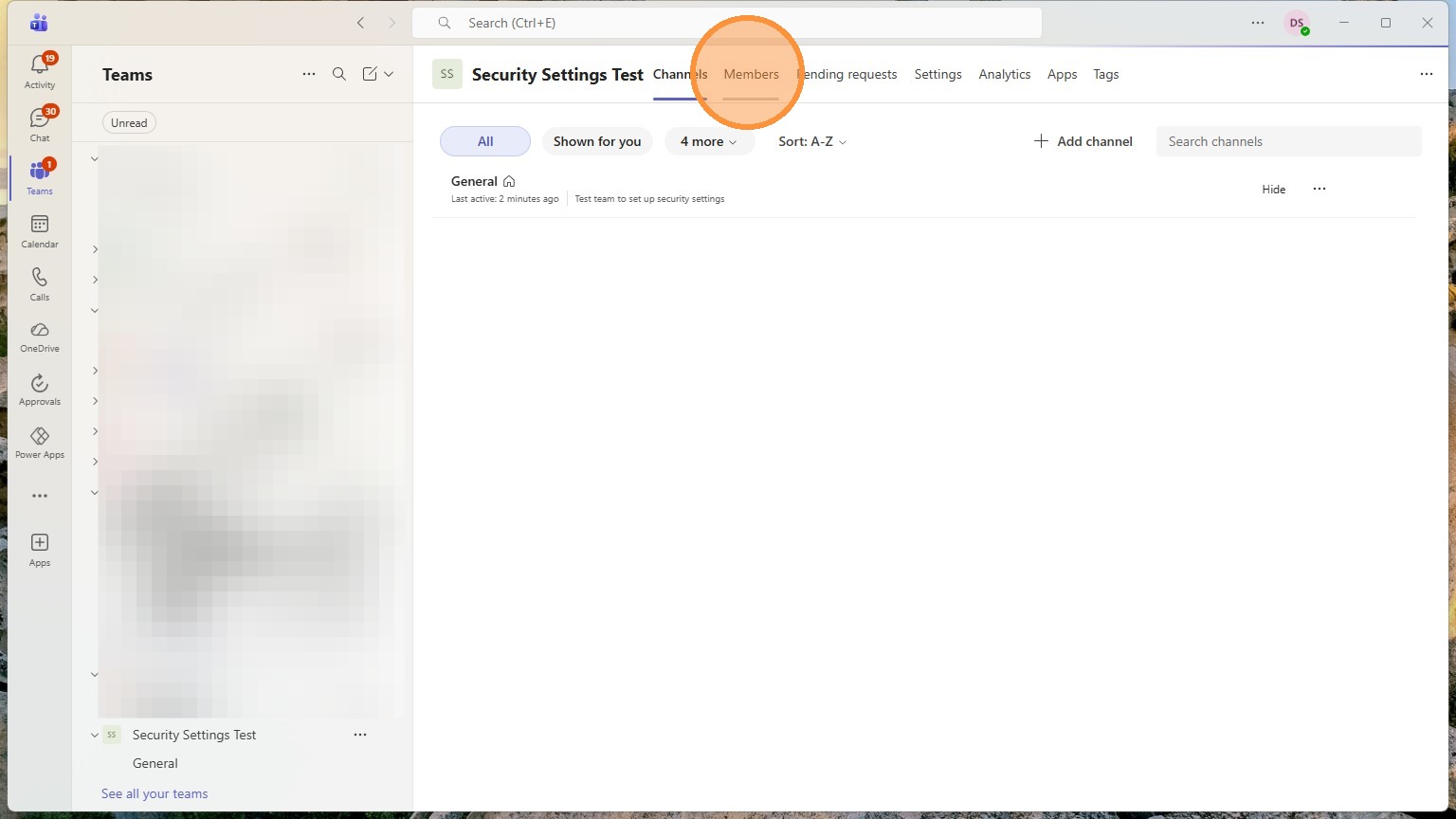1456x819 pixels.
Task: Select the Teams icon in the left rail
Action: point(40,177)
